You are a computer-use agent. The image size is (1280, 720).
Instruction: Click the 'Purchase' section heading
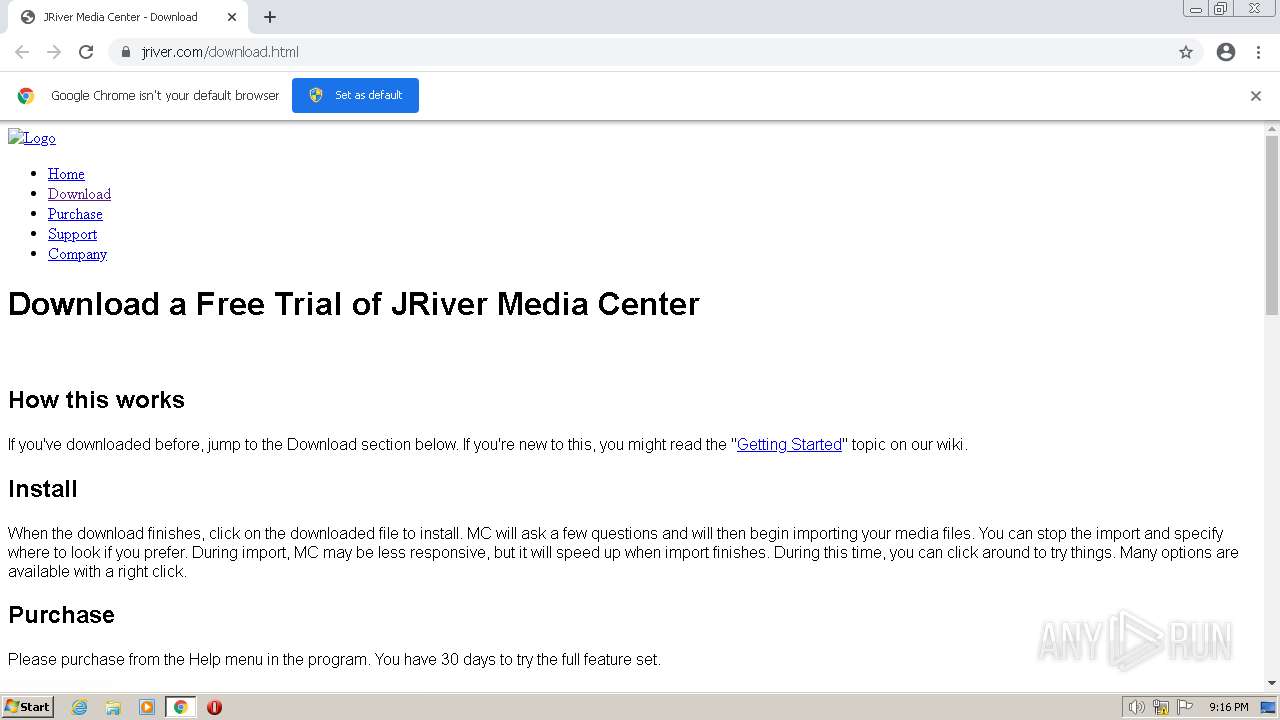[61, 615]
